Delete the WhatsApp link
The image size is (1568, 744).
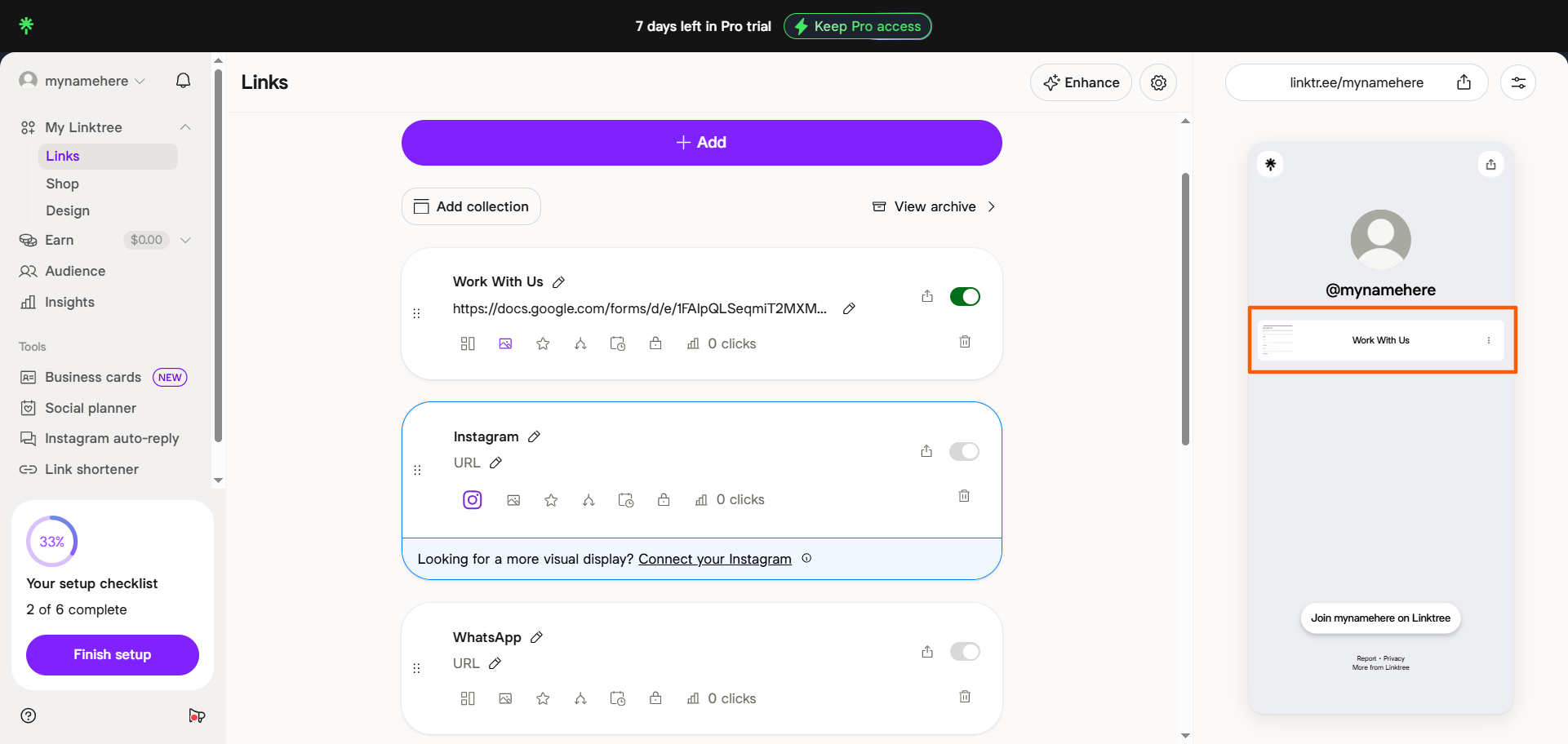tap(965, 697)
